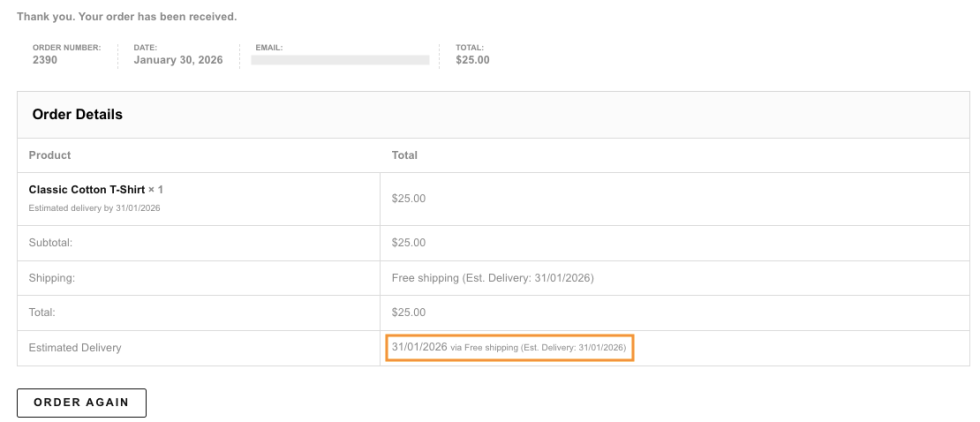
Task: Click the $25.00 amount in the Total row
Action: pos(409,312)
